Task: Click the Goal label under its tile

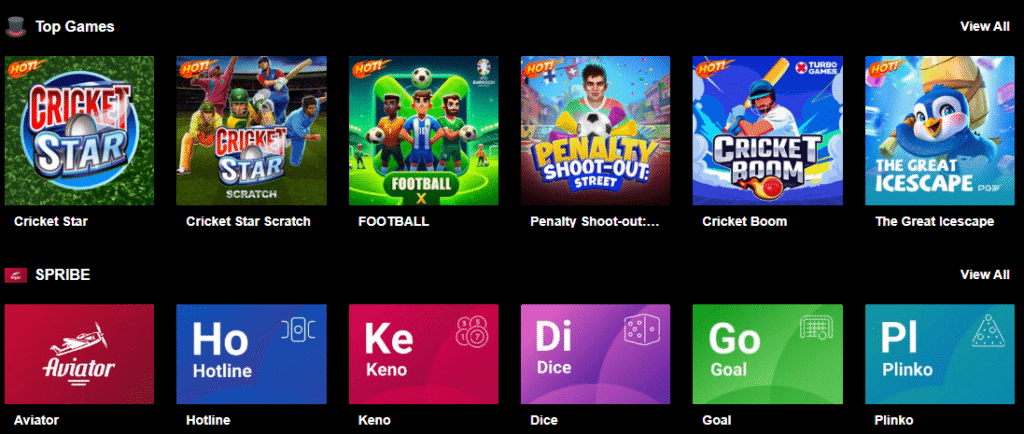Action: (716, 420)
